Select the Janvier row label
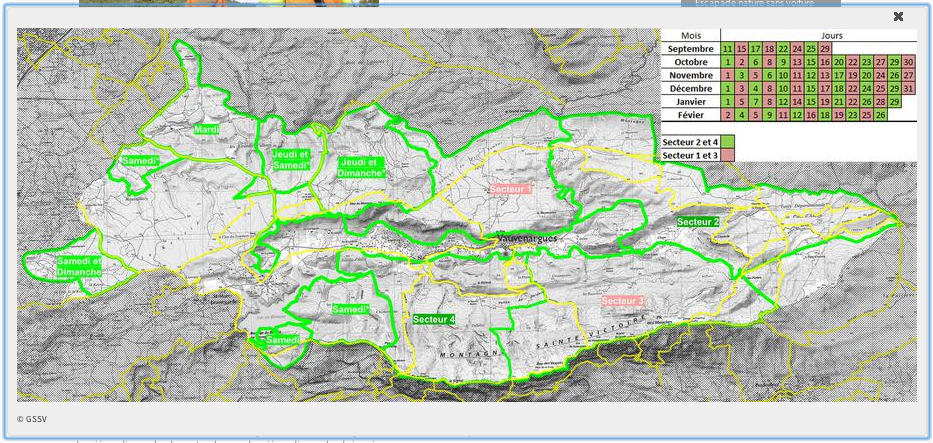This screenshot has width=933, height=443. [691, 102]
